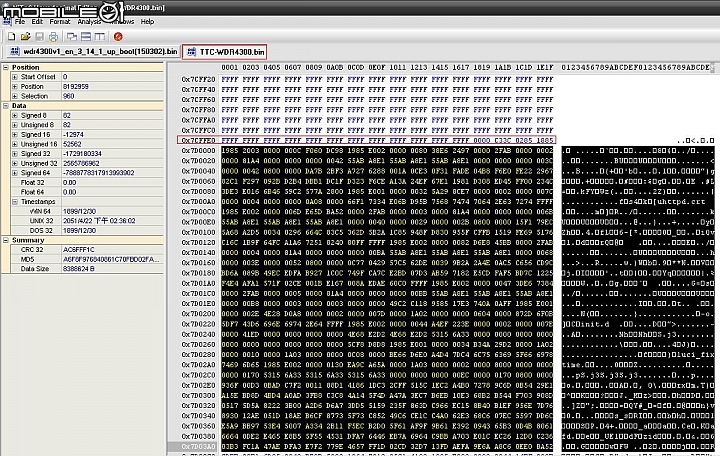Expand the Signed 16 row

point(15,135)
